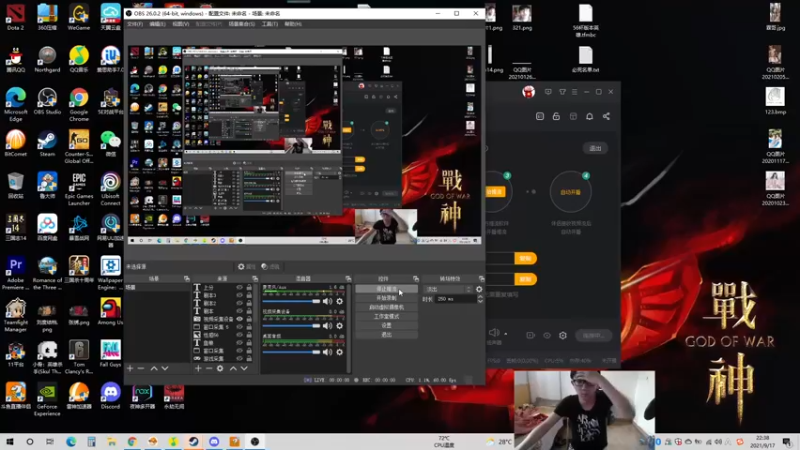This screenshot has width=800, height=450.
Task: Open the OBS 文件(F) menu
Action: pyautogui.click(x=135, y=24)
